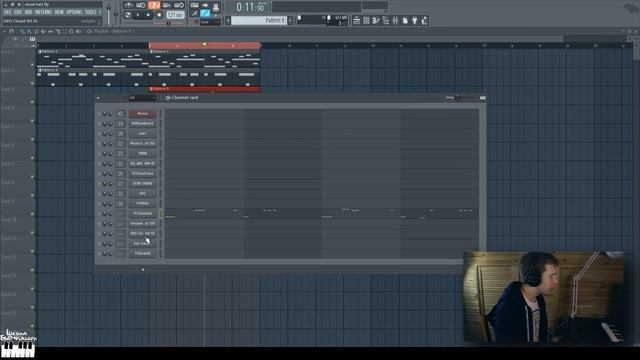Toggle the metronome icon in transport panel
This screenshot has width=640, height=360.
click(129, 5)
